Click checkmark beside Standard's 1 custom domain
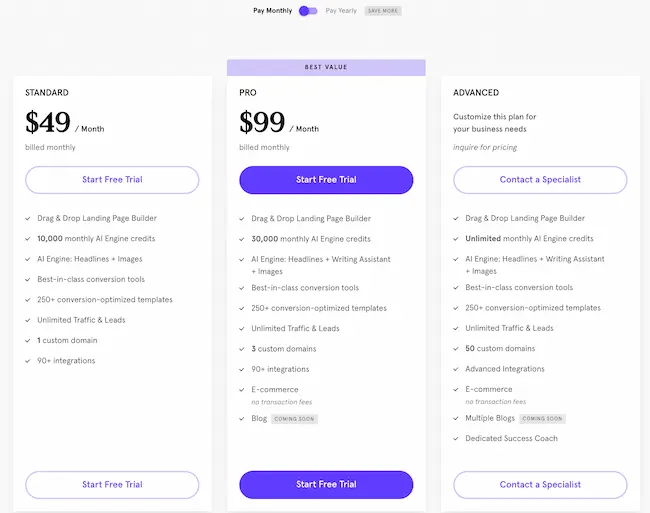The height and width of the screenshot is (513, 650). click(x=28, y=341)
